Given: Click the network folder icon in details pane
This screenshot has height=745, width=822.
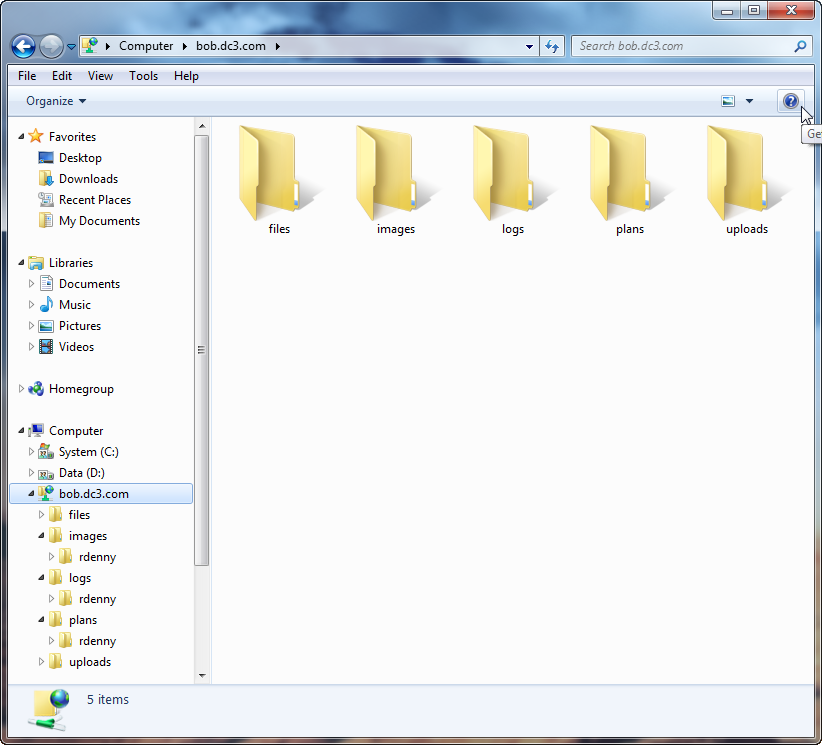Looking at the screenshot, I should click(48, 710).
